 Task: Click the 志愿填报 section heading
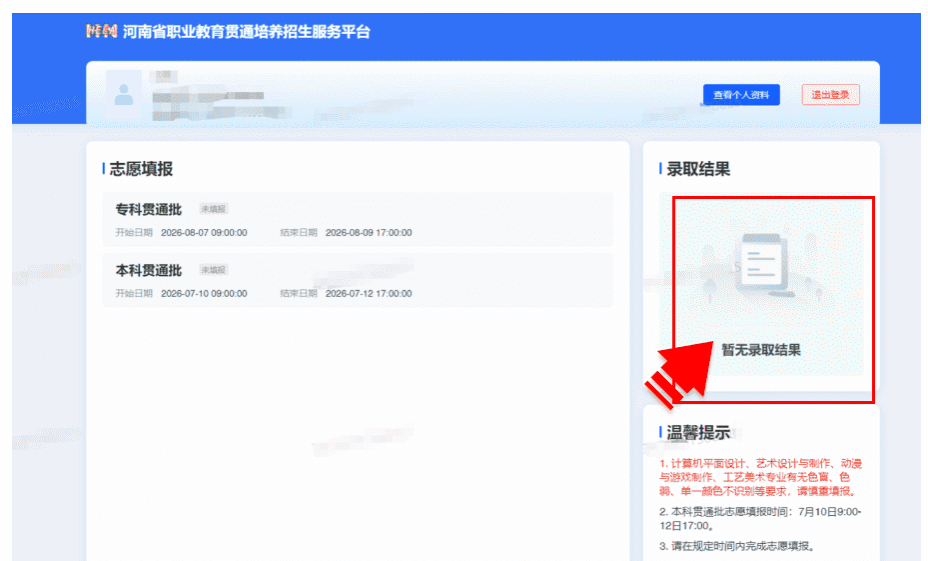click(x=141, y=169)
